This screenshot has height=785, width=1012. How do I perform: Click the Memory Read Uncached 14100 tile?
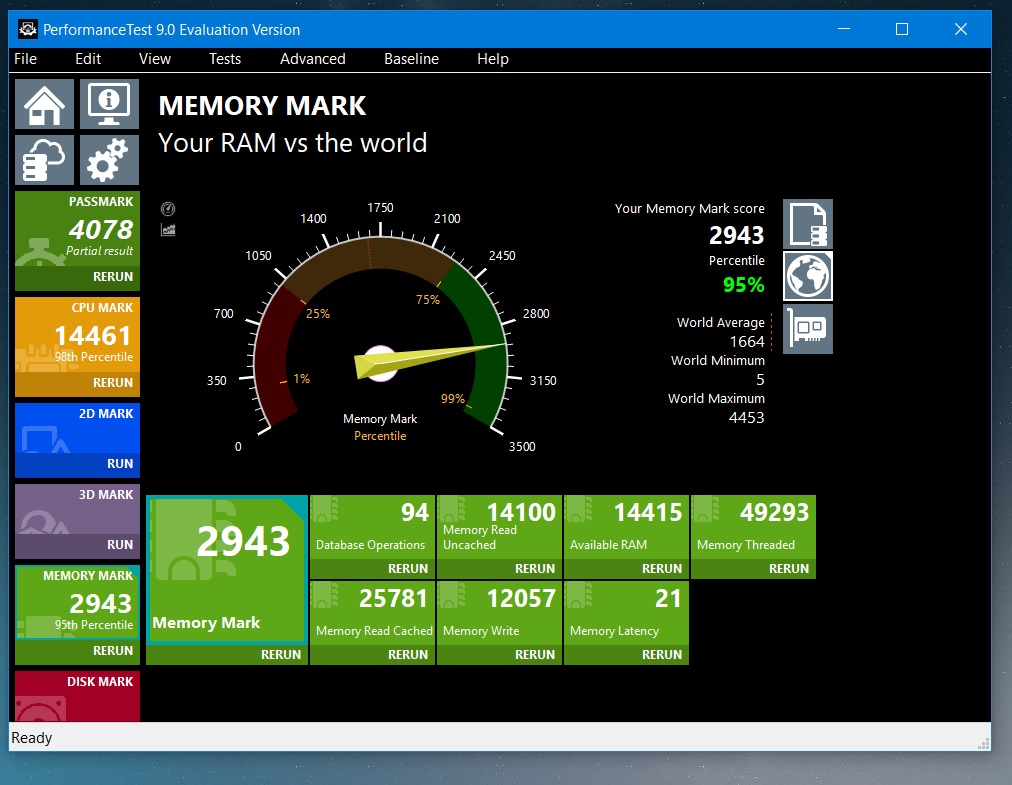tap(500, 527)
